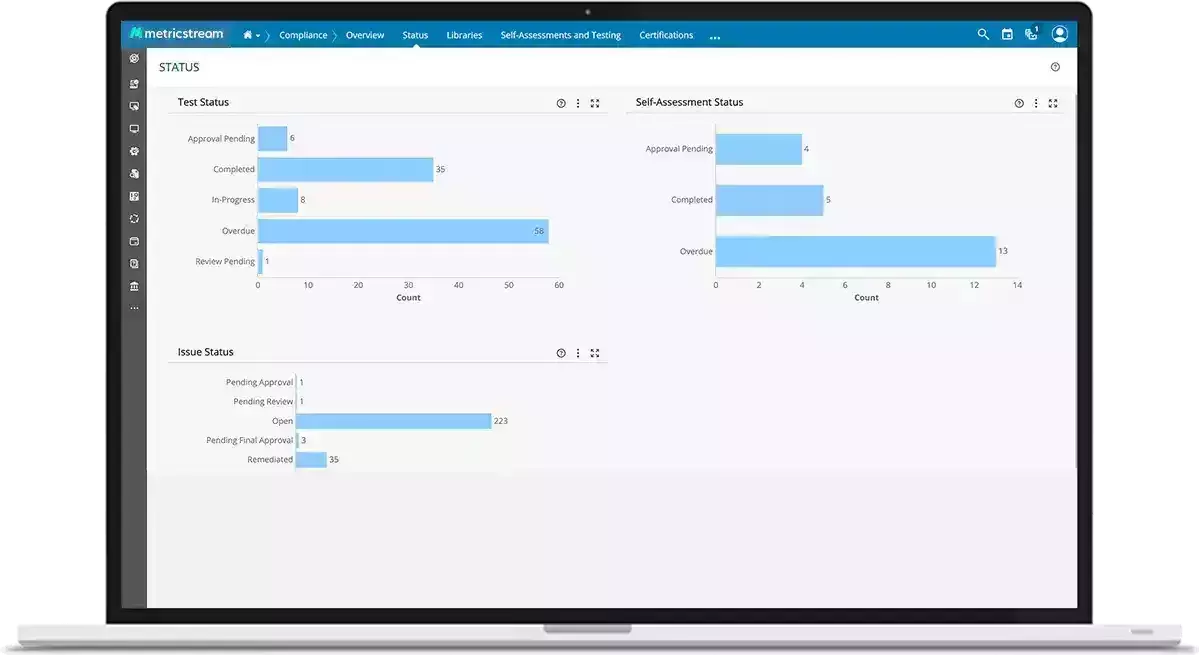This screenshot has width=1200, height=655.
Task: Maximize the Self-Assessment Status panel
Action: click(1053, 103)
